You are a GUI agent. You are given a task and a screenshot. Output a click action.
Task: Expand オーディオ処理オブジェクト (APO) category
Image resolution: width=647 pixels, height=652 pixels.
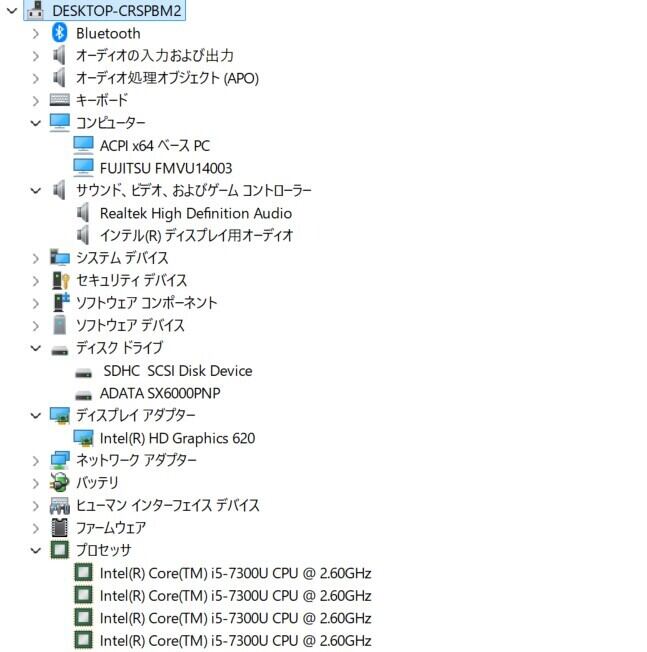point(36,79)
